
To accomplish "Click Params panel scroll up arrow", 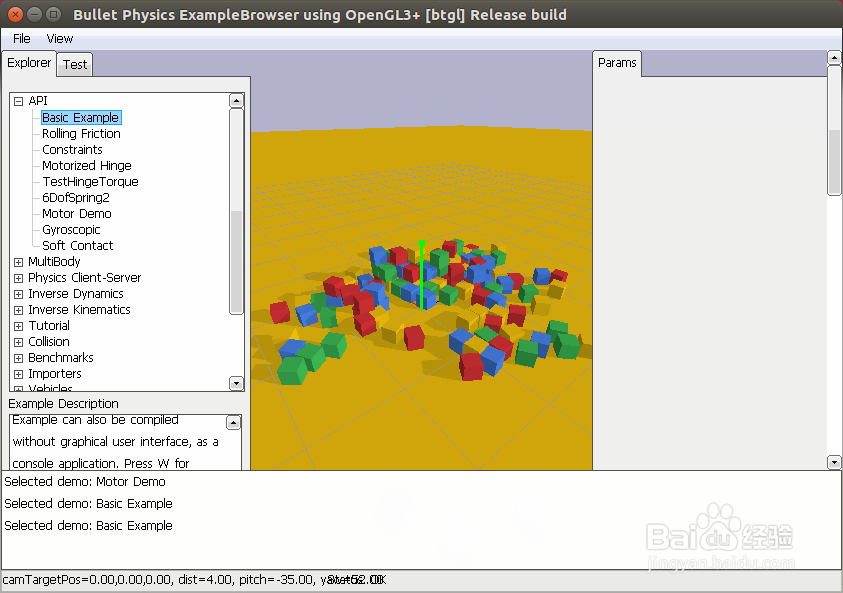I will (834, 57).
